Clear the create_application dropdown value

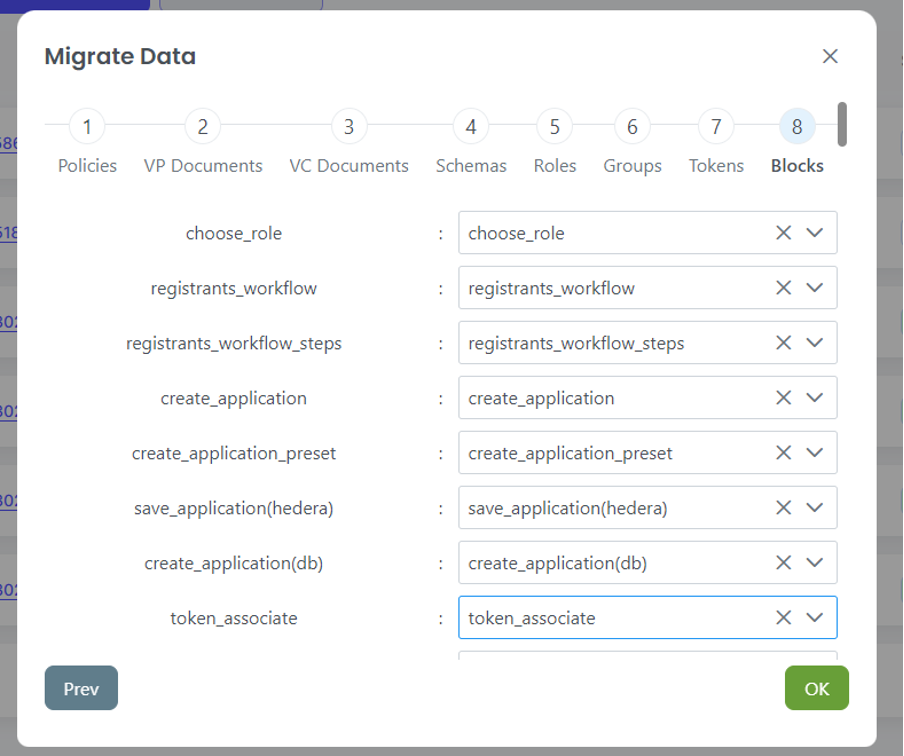pyautogui.click(x=783, y=398)
